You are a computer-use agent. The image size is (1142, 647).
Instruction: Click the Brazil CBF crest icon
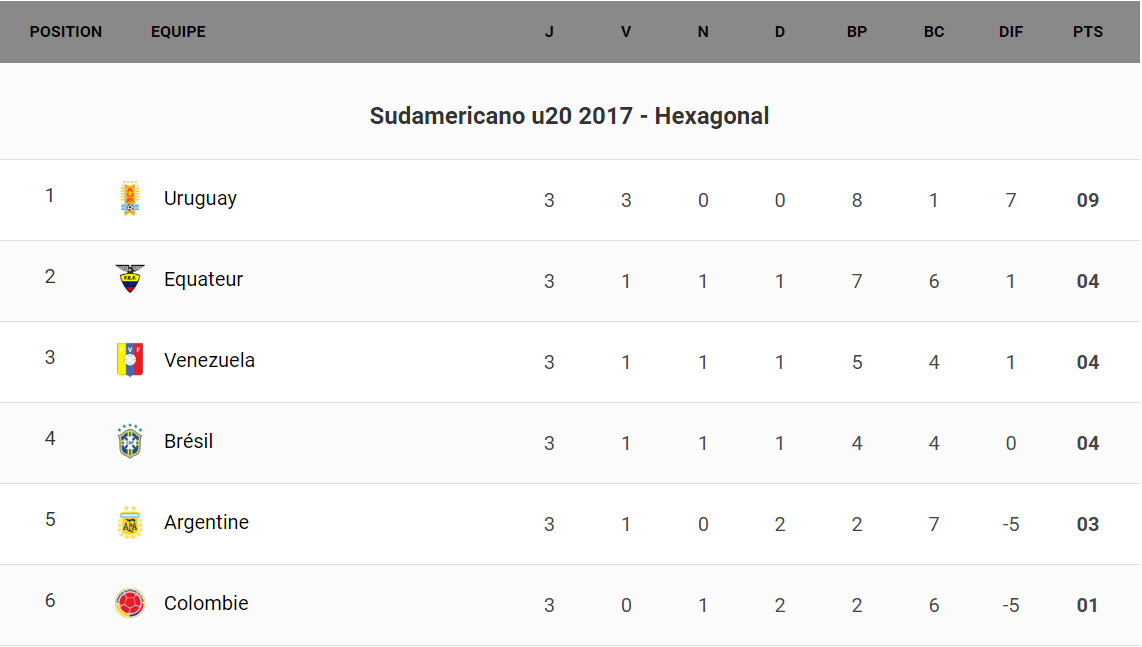pyautogui.click(x=130, y=441)
